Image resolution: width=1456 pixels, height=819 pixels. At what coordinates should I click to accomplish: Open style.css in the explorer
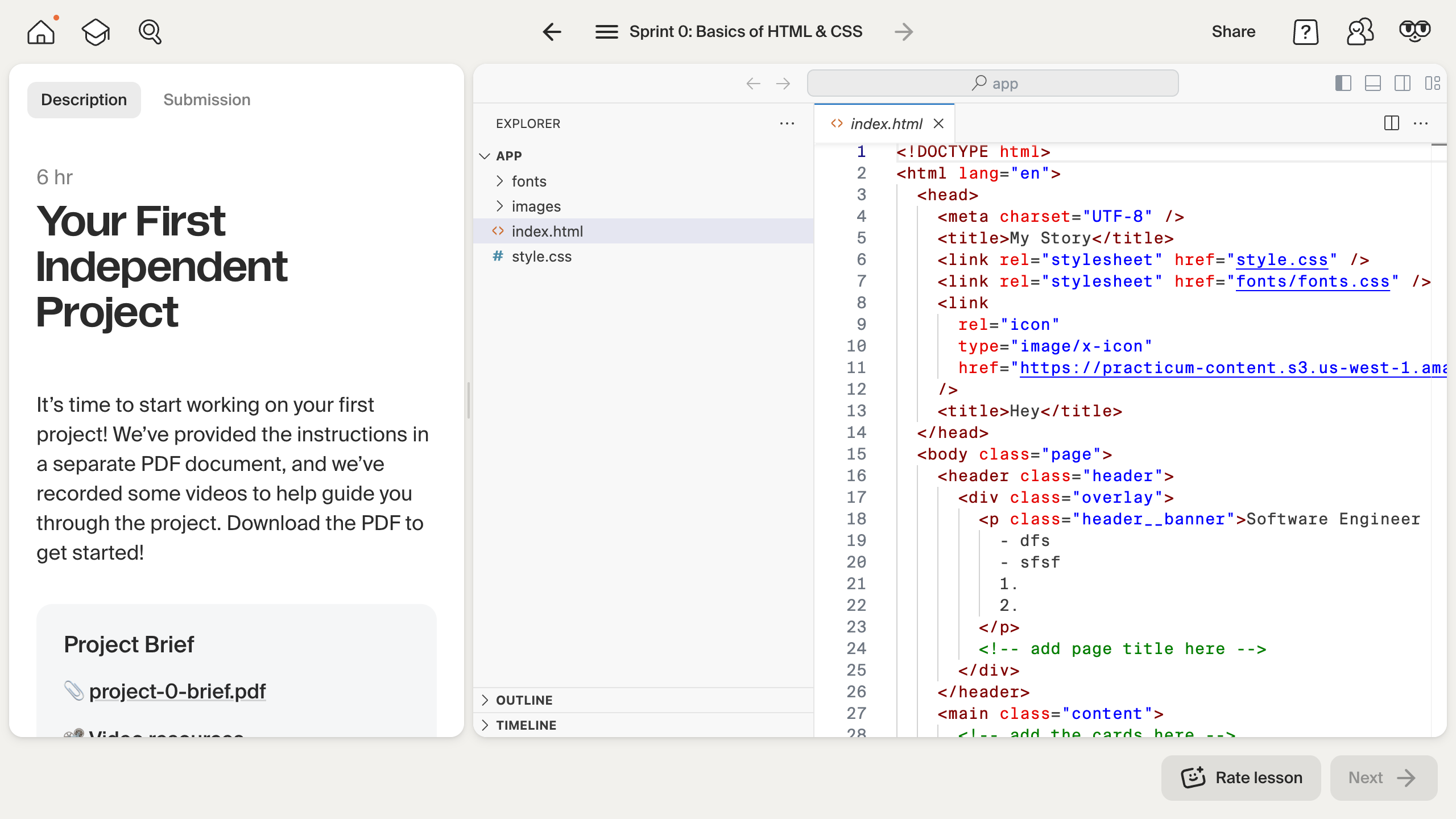(x=541, y=257)
